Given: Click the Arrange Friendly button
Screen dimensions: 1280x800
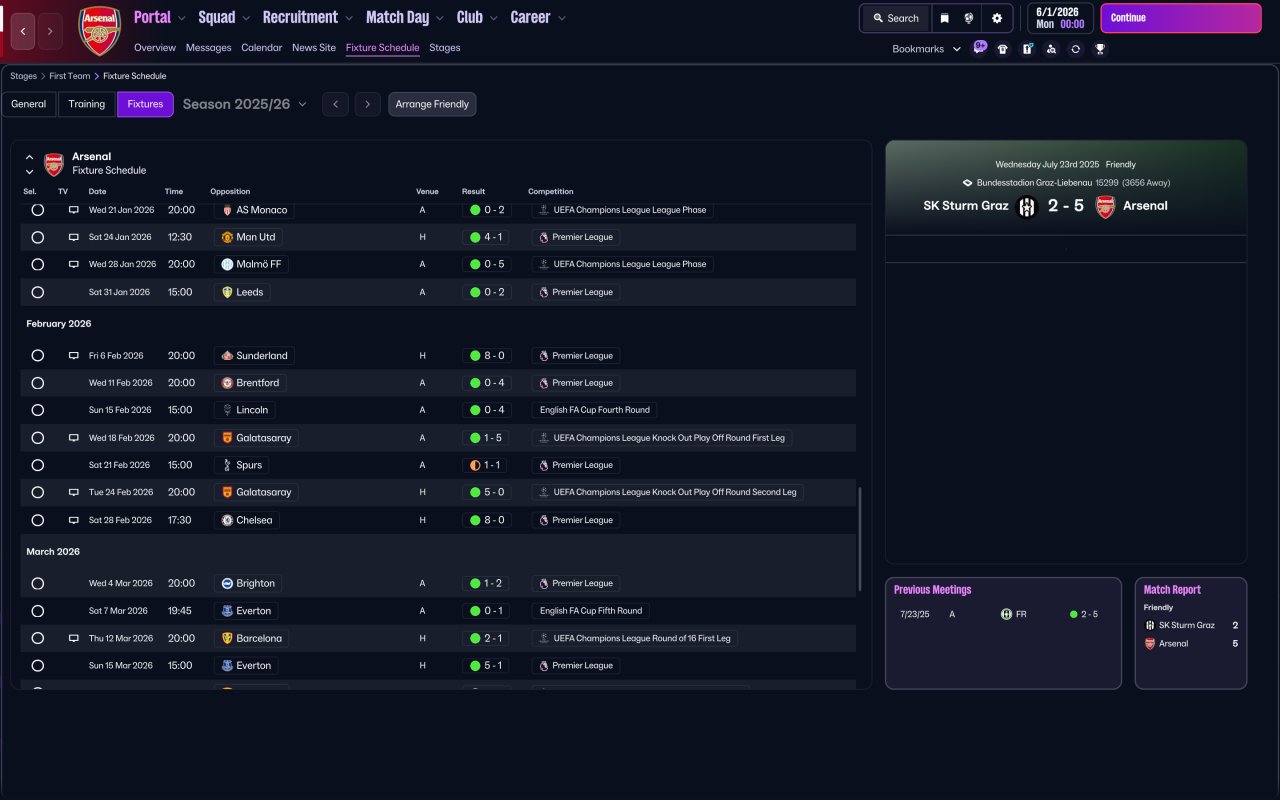Looking at the screenshot, I should click(x=432, y=104).
